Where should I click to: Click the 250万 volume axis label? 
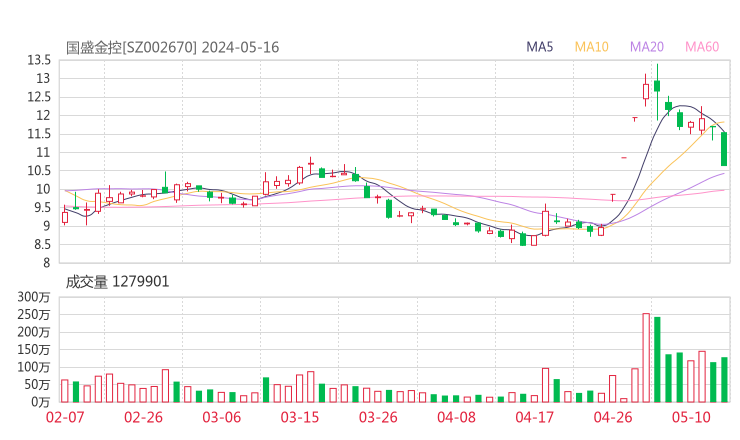coord(34,314)
